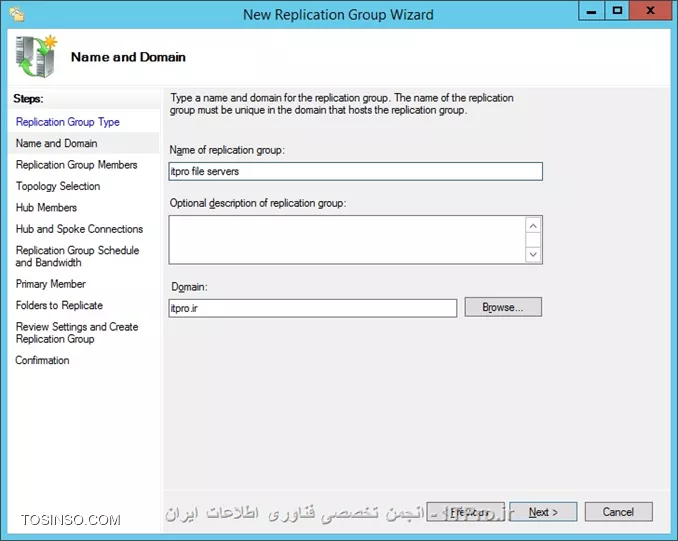
Task: Click the 'Name and Domain' page heading
Action: tap(128, 57)
